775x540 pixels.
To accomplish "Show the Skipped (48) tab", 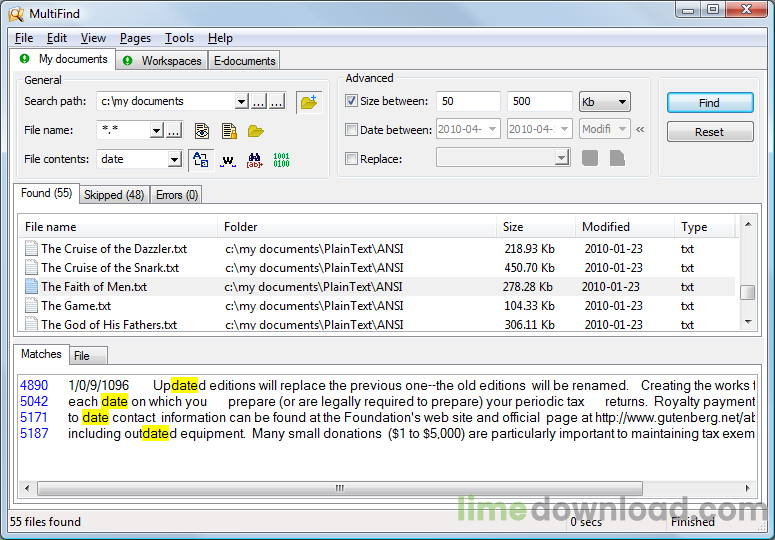I will click(114, 195).
